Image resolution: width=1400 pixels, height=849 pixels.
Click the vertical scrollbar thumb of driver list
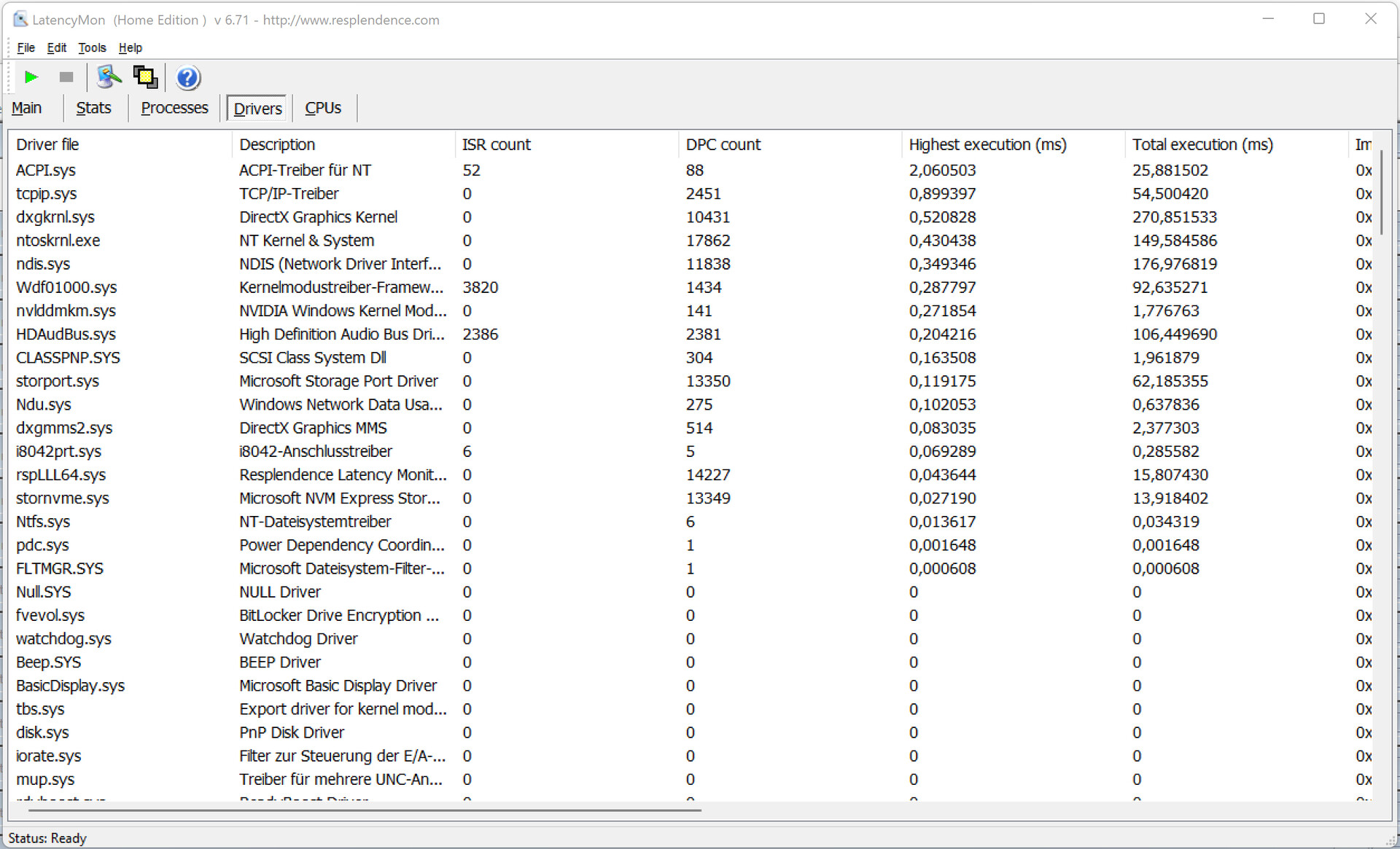pos(1381,193)
